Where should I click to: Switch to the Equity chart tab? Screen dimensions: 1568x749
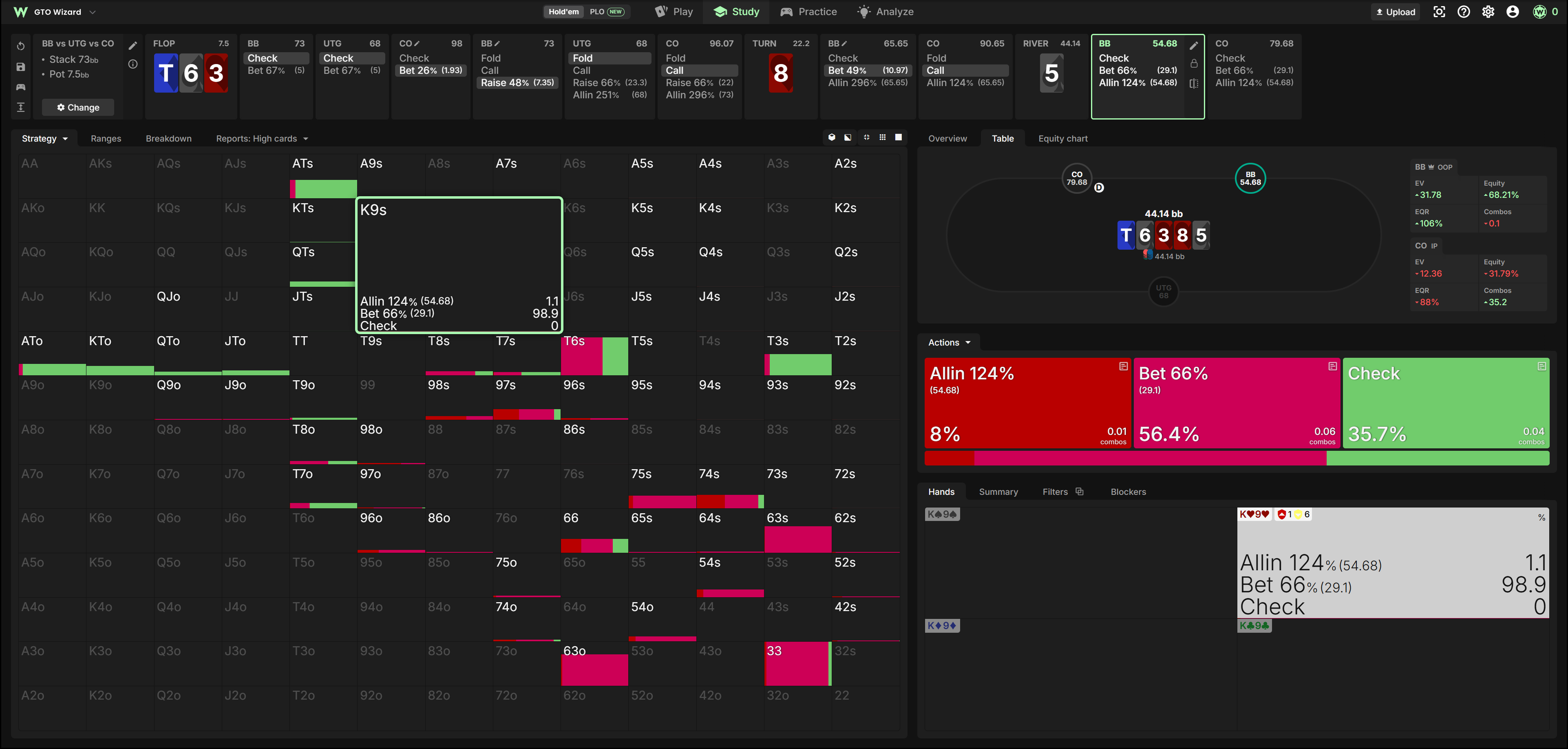click(x=1063, y=138)
